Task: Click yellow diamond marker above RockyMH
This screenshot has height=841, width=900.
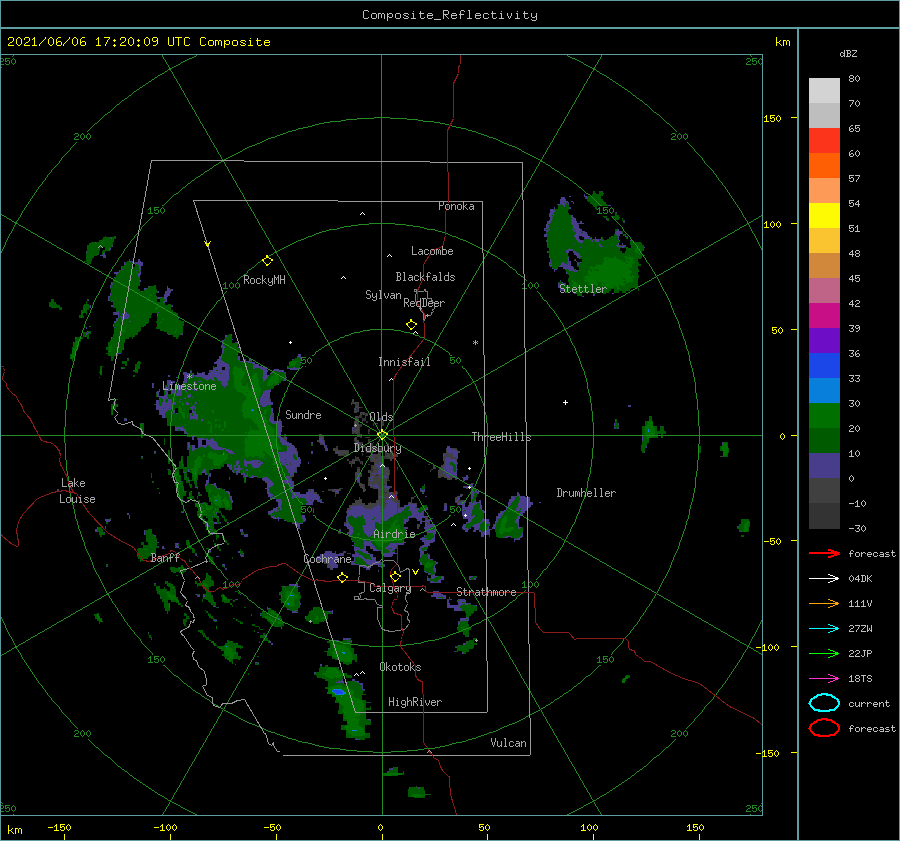Action: [267, 261]
